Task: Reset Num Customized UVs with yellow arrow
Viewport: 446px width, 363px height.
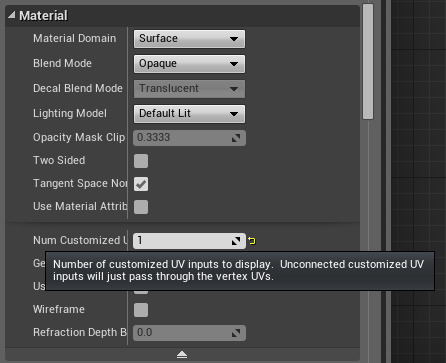Action: [252, 241]
